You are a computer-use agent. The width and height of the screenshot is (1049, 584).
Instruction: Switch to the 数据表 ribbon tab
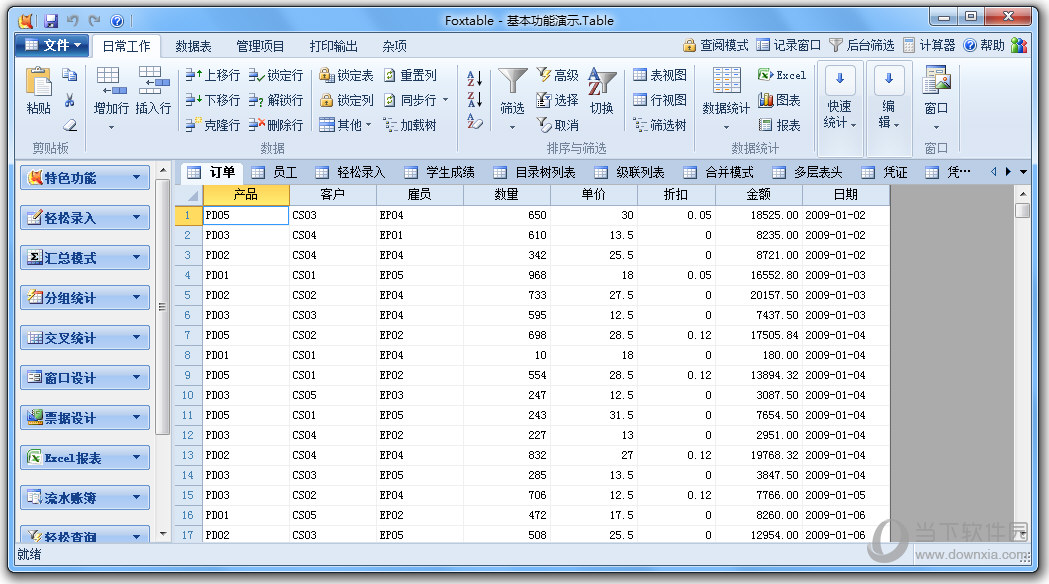(x=193, y=45)
